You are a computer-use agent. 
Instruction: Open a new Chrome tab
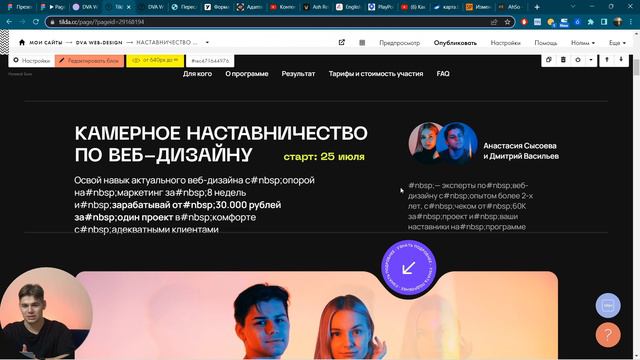[x=537, y=7]
